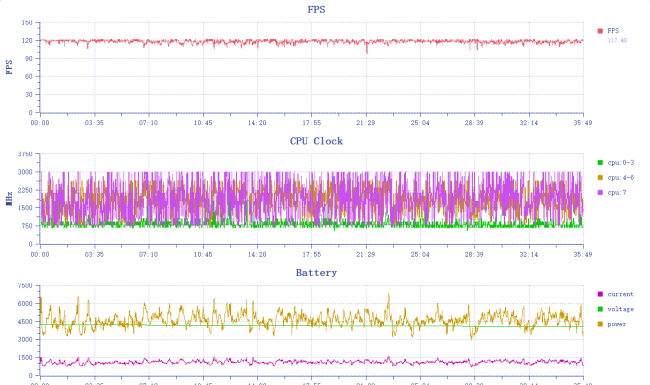Click the CPU Clock chart title

316,141
